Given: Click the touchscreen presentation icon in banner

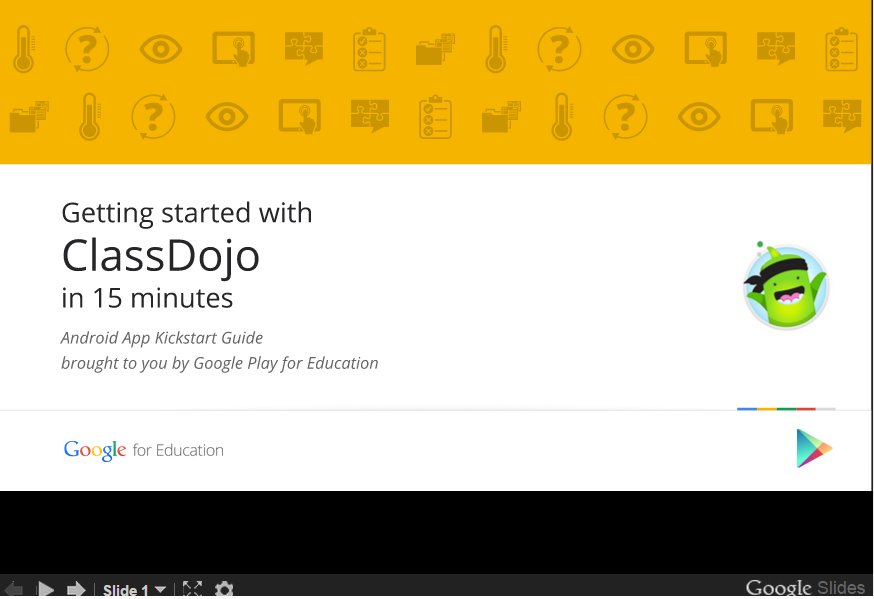Looking at the screenshot, I should point(233,48).
